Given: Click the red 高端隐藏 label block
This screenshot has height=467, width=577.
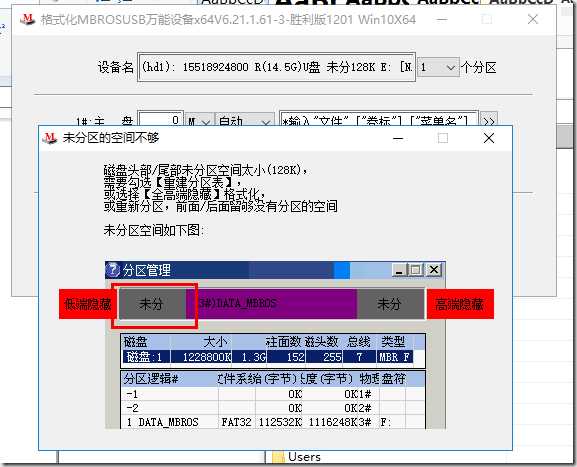Looking at the screenshot, I should pos(460,304).
